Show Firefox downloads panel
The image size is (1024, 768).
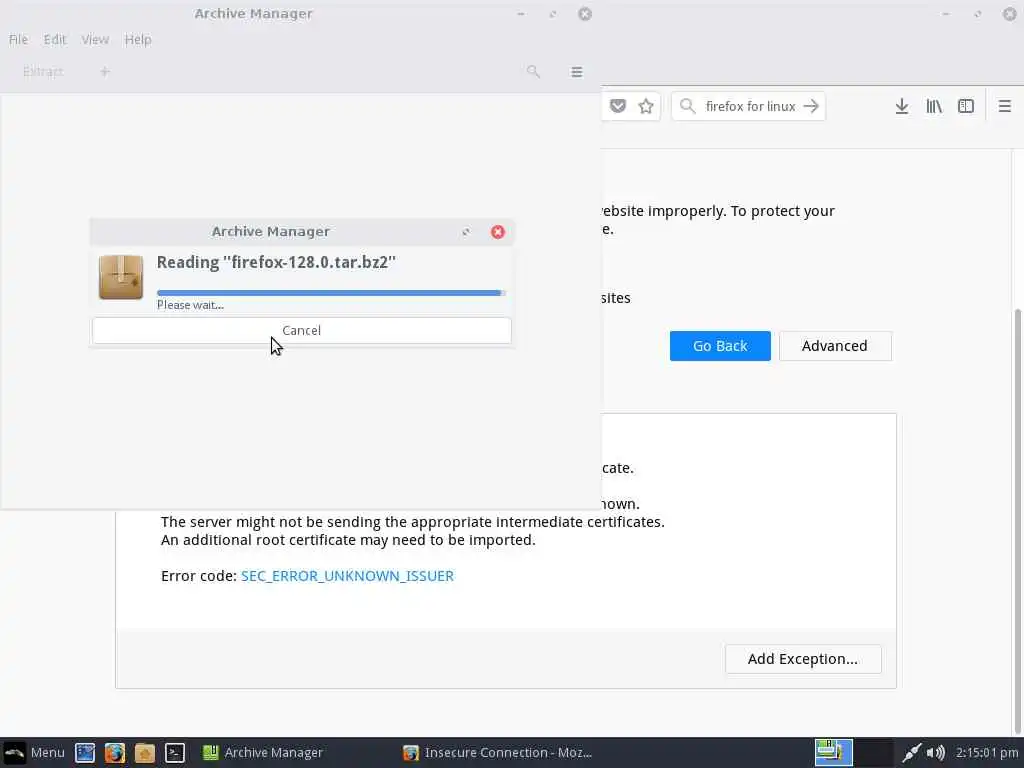coord(902,106)
